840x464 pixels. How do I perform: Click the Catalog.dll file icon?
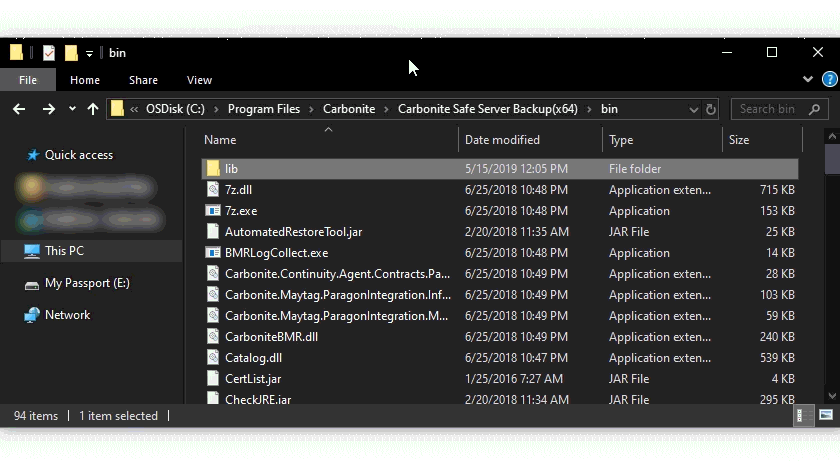click(x=213, y=357)
